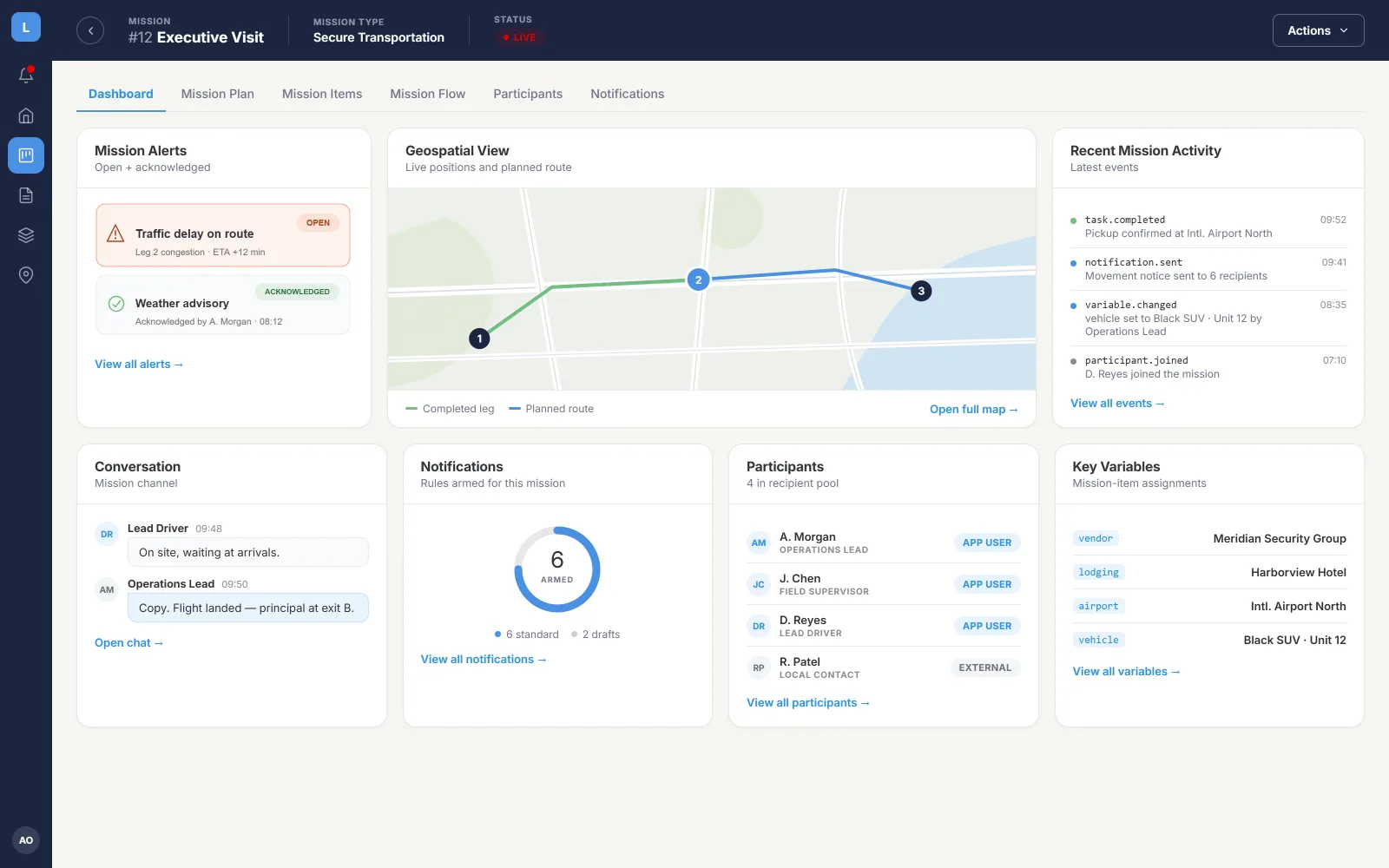Click the AM avatar for A. Morgan
1389x868 pixels.
point(759,543)
